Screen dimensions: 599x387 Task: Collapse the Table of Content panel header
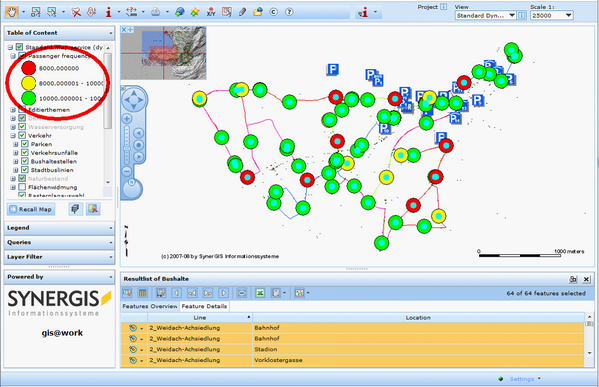59,33
